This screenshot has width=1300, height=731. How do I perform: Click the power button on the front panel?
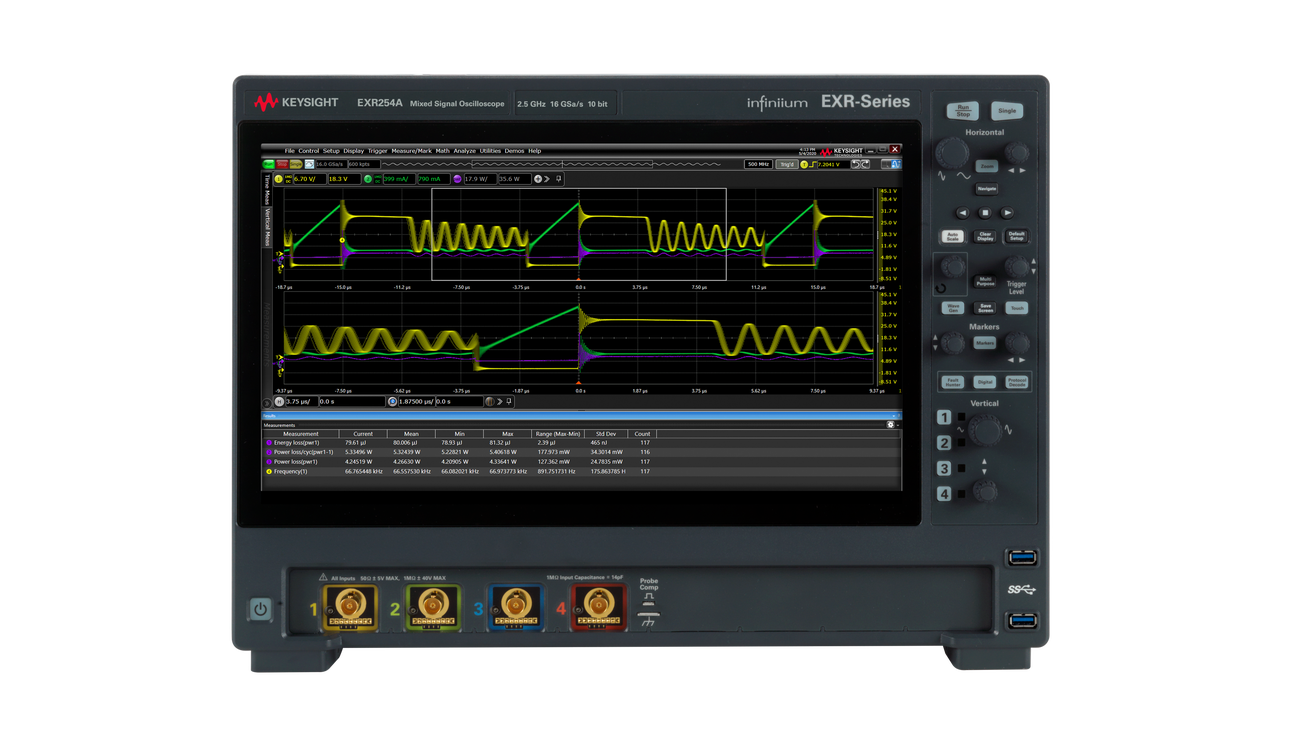coord(260,608)
